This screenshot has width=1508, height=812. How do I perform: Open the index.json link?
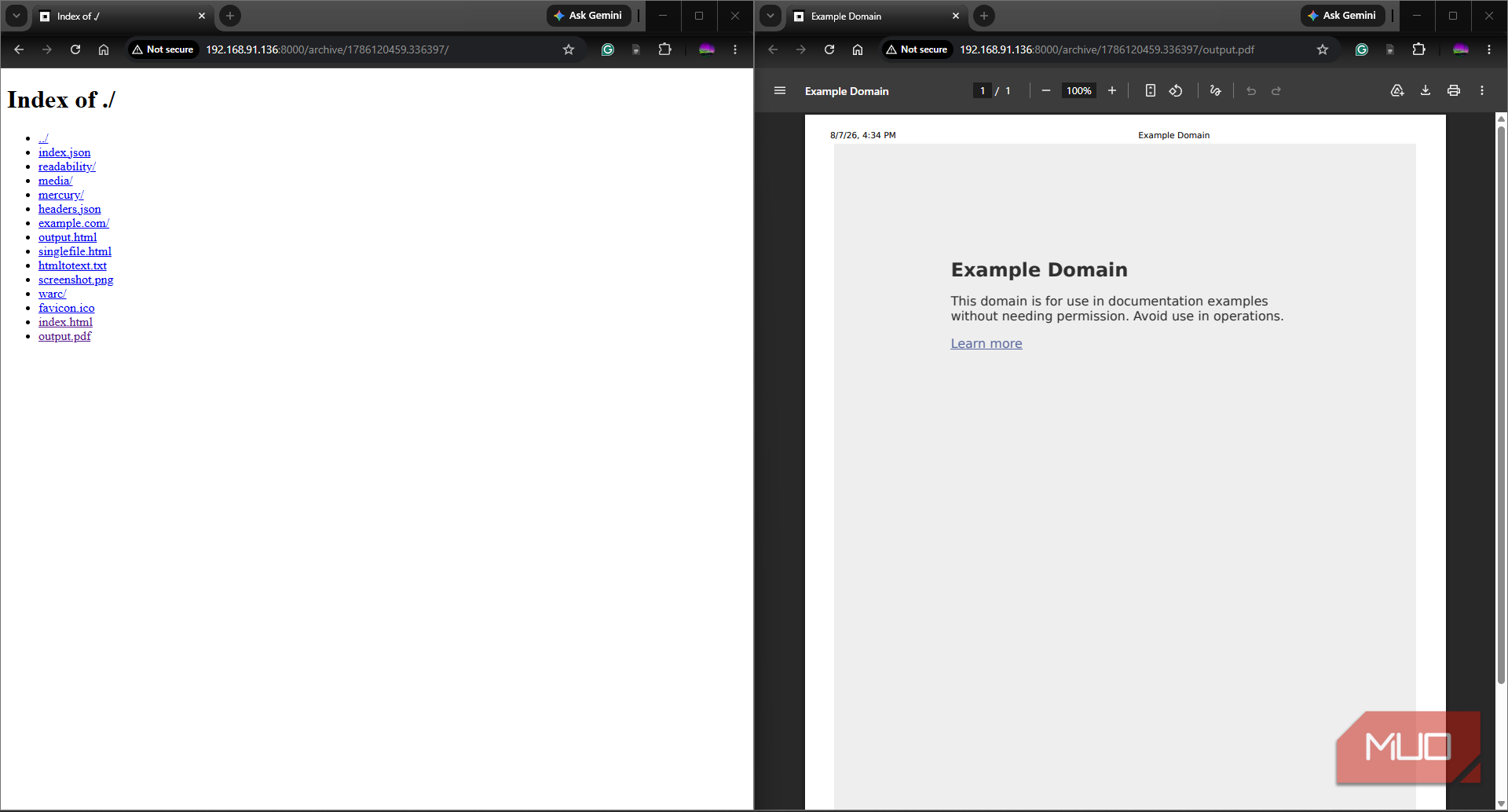point(64,152)
